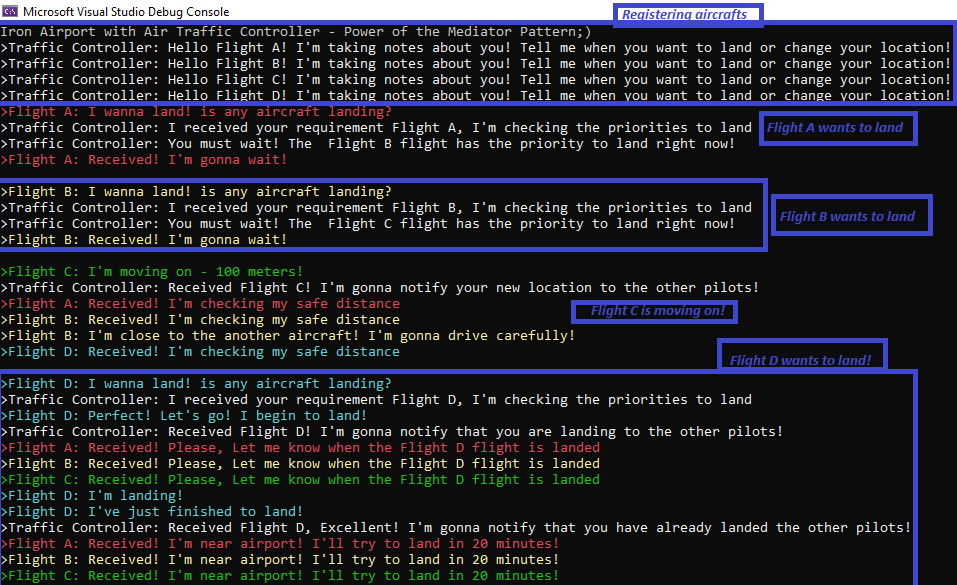Screen dimensions: 957x585
Task: Click line 'Flight B: I'm close to the another aircraft!'
Action: coord(288,335)
